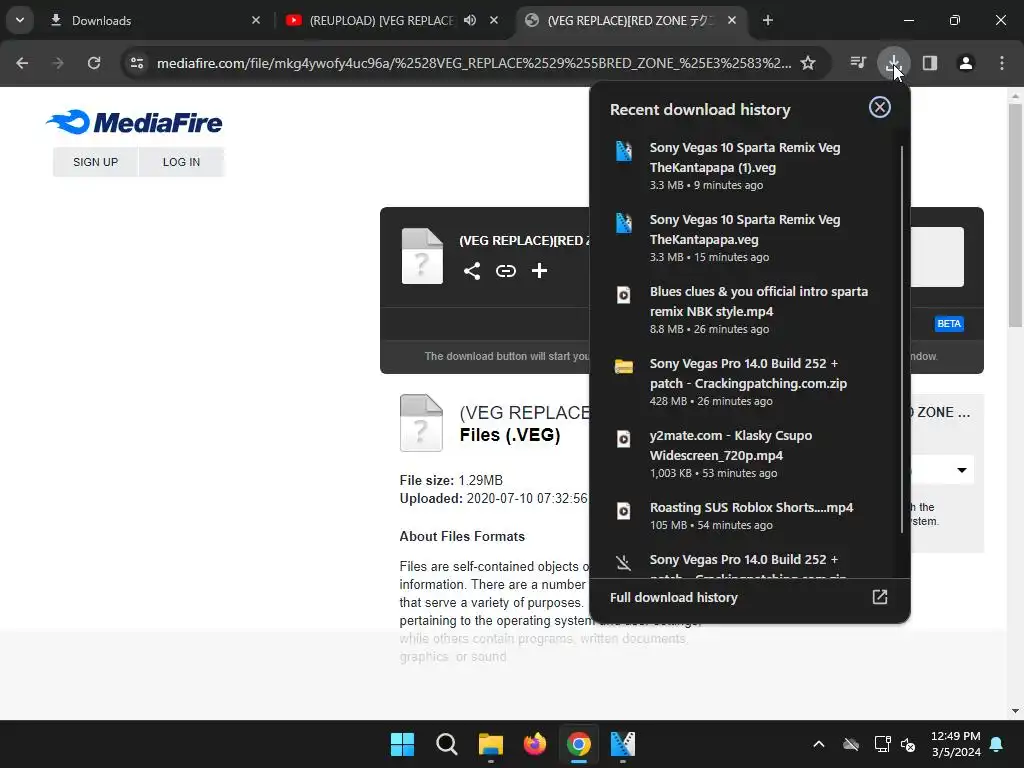The height and width of the screenshot is (768, 1024).
Task: Switch to the Downloads tab
Action: click(155, 20)
